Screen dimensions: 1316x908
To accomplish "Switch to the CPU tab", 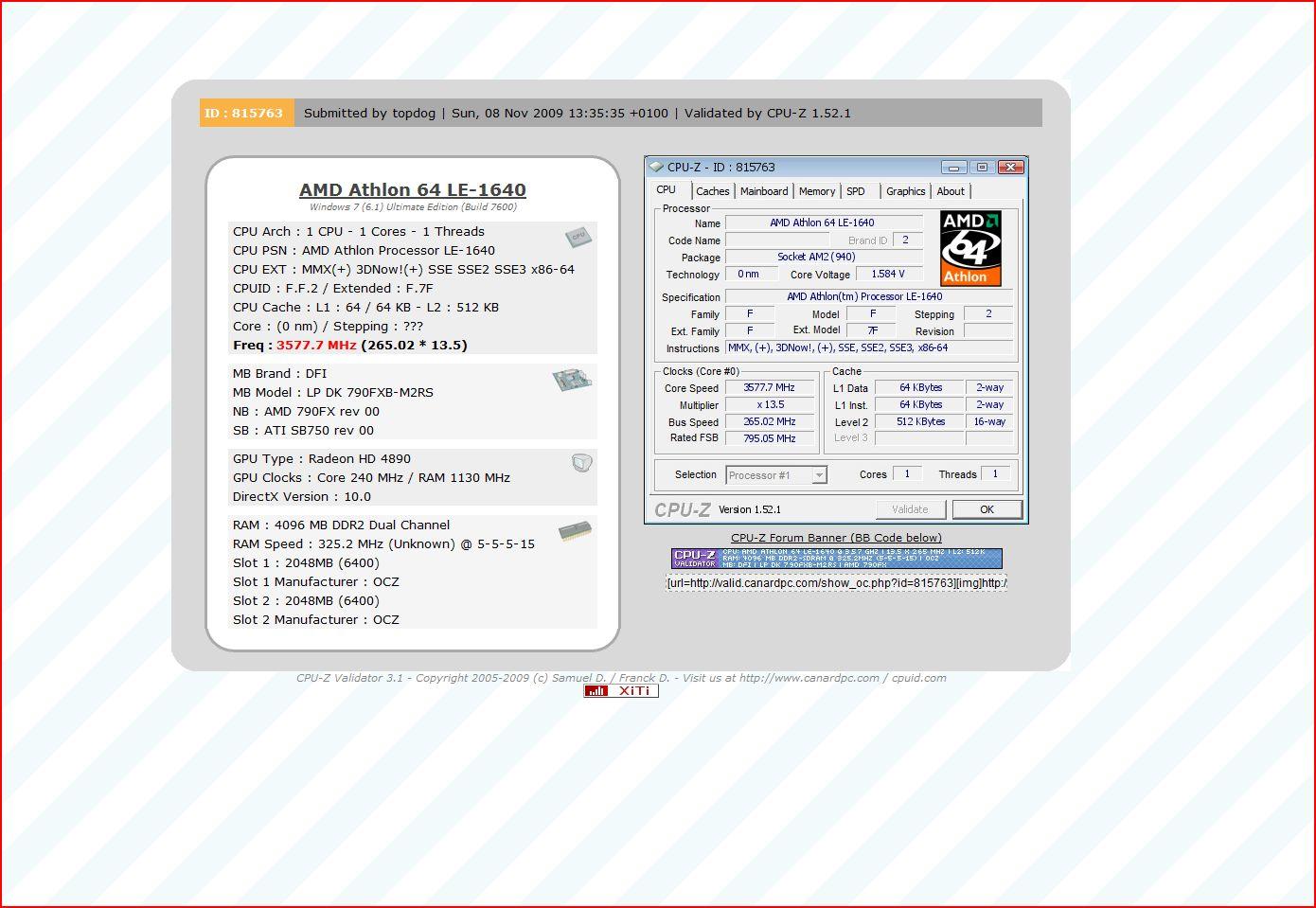I will (667, 190).
